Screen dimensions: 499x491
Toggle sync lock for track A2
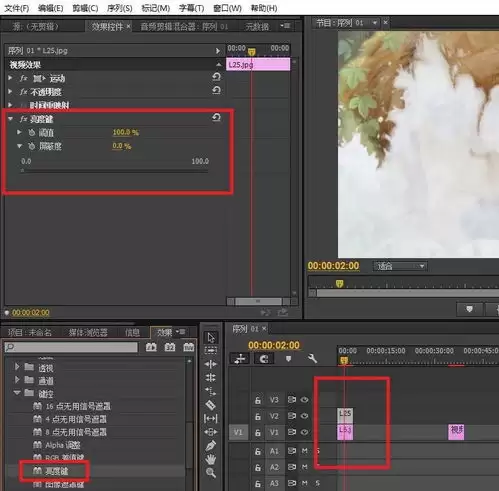click(292, 467)
